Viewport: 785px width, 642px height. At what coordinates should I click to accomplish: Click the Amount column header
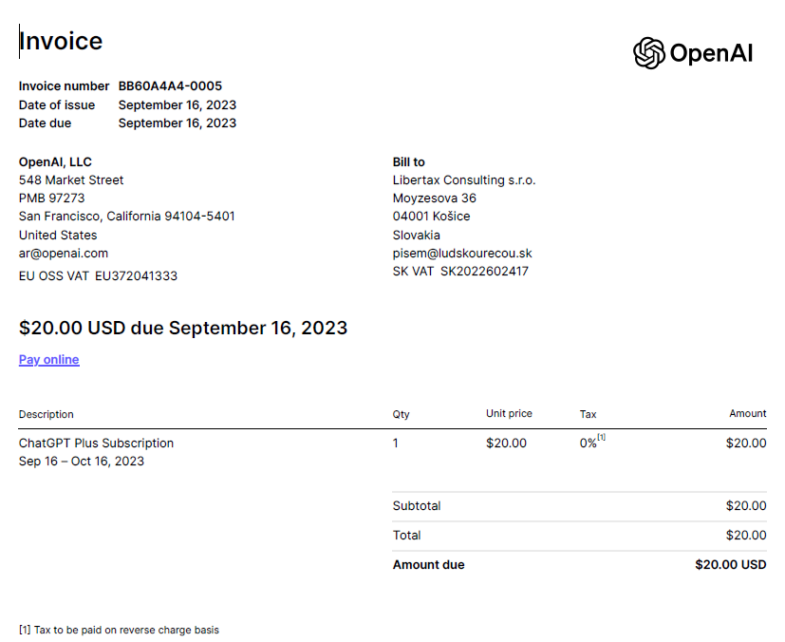(x=748, y=414)
